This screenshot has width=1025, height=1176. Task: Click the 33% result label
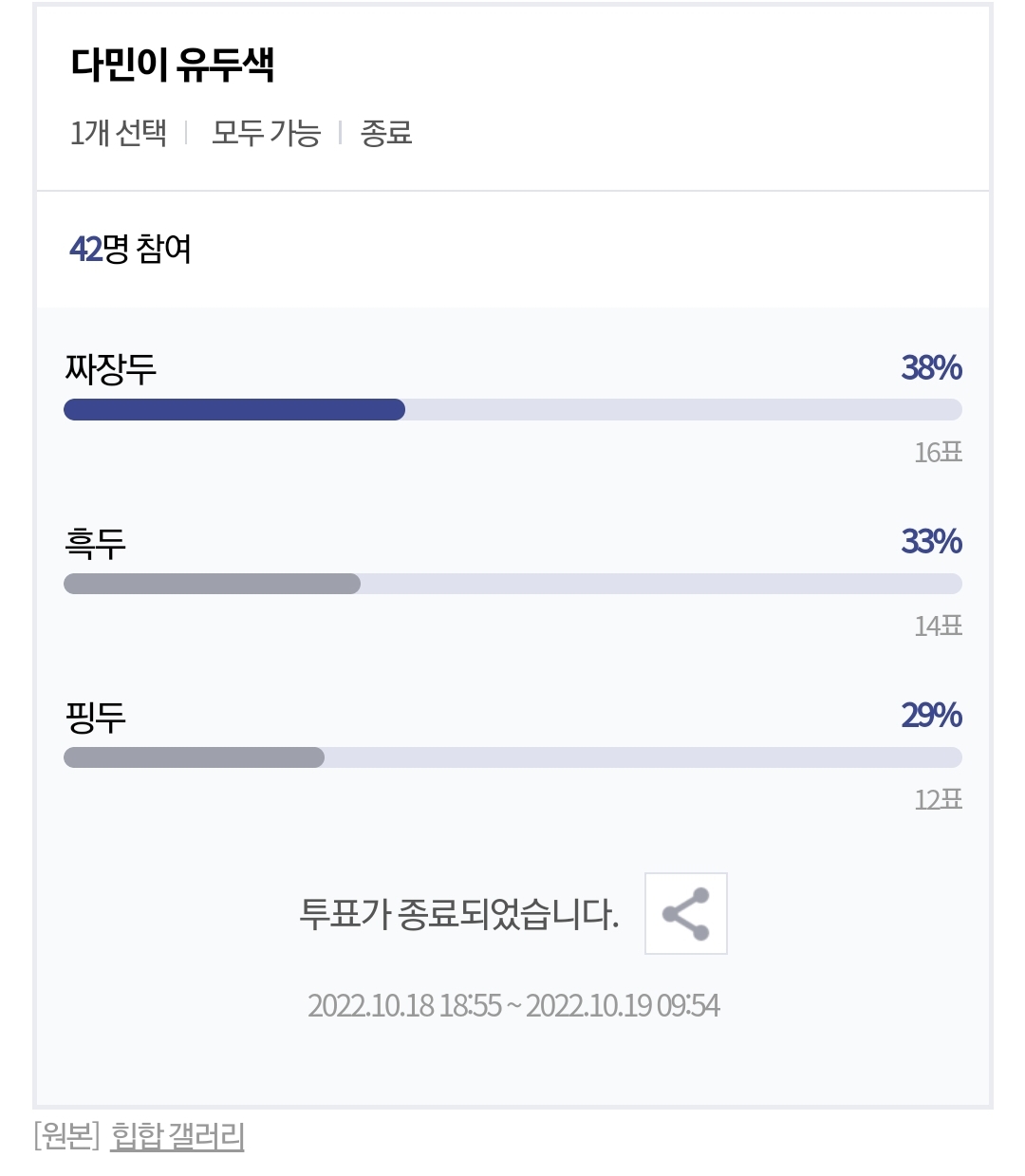[x=932, y=541]
